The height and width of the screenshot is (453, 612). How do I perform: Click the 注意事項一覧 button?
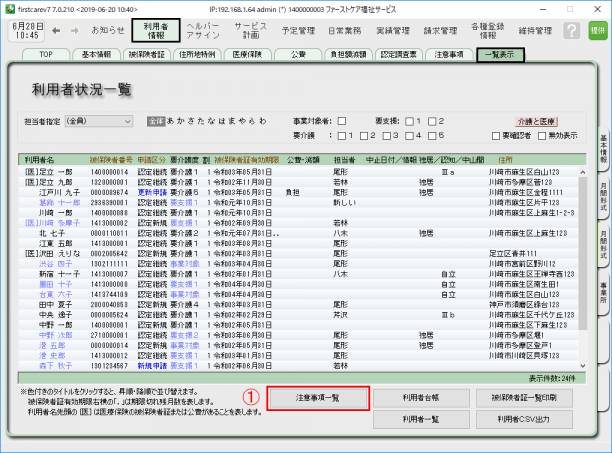click(x=318, y=398)
